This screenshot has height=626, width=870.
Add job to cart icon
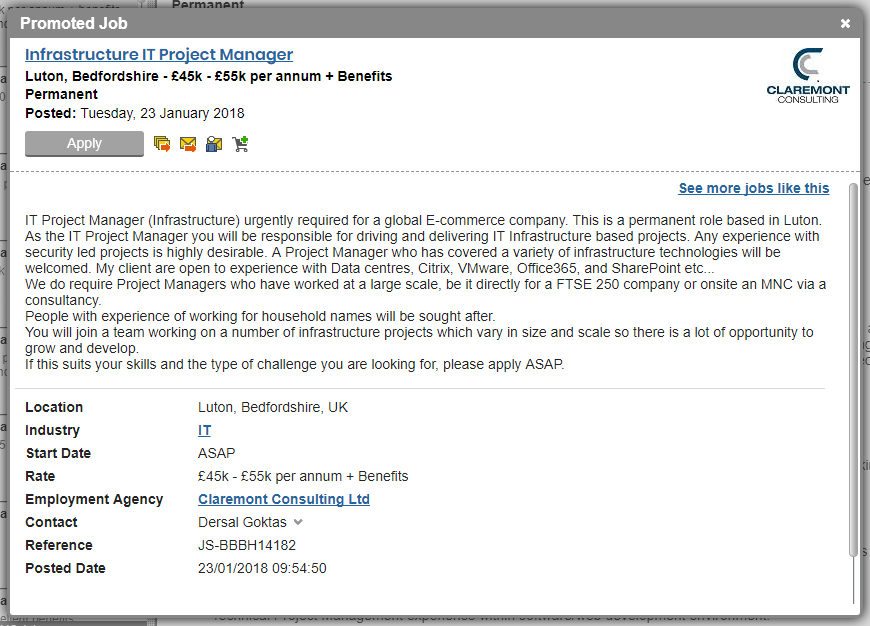[240, 144]
